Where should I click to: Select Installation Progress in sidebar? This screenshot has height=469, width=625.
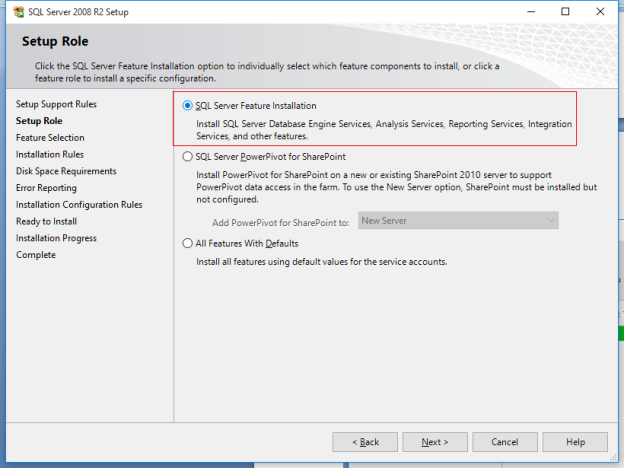tap(56, 238)
